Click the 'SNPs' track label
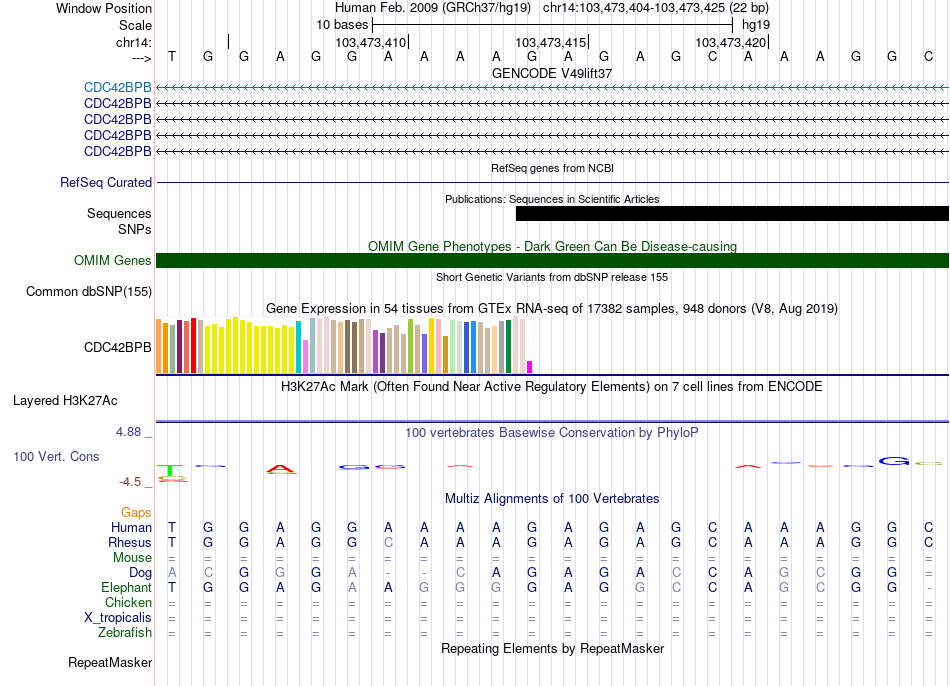Viewport: 950px width, 686px height. coord(135,230)
